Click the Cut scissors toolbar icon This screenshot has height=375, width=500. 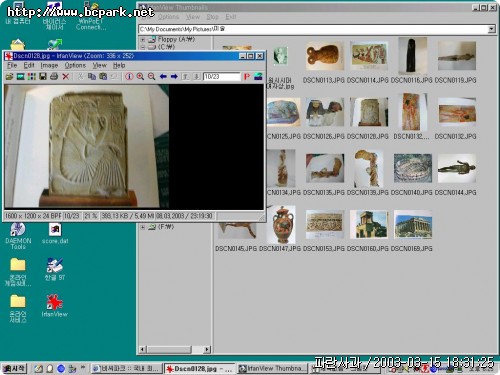click(80, 77)
